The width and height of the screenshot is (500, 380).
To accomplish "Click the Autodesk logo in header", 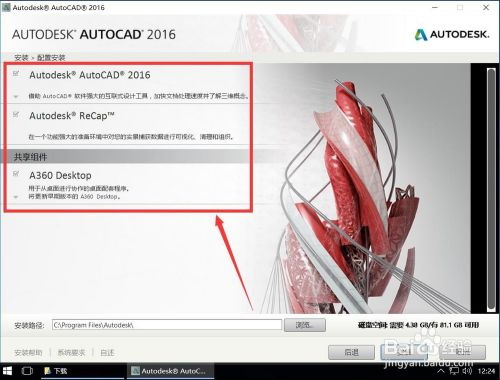I will click(452, 34).
